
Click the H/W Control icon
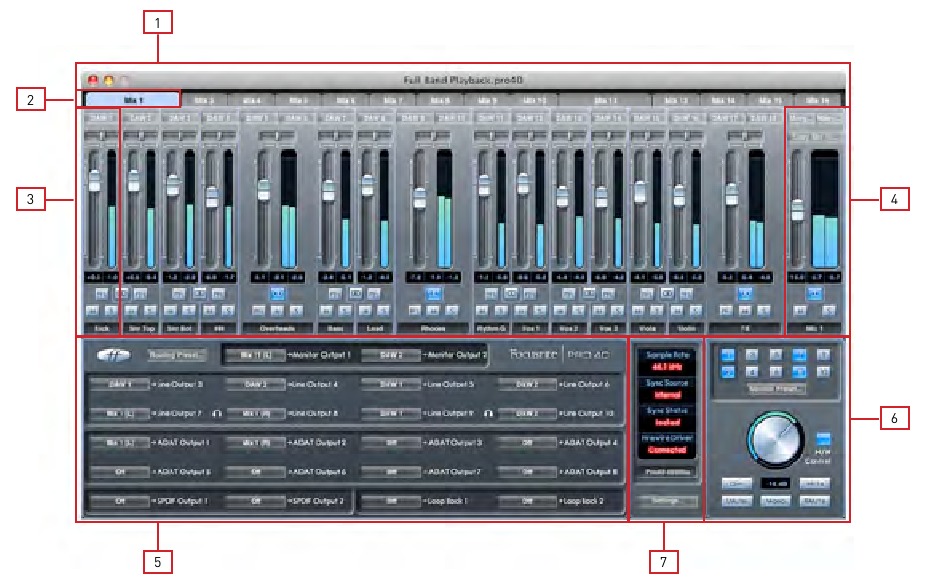point(823,436)
